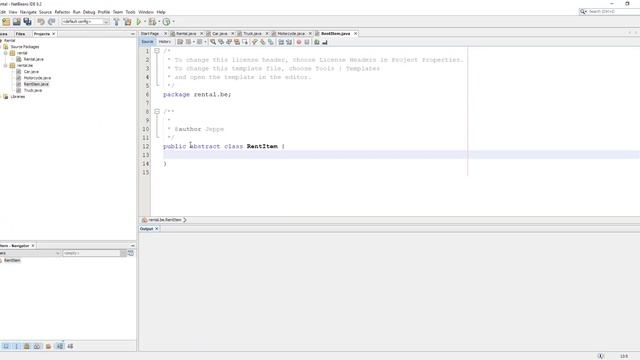The height and width of the screenshot is (360, 640).
Task: Collapse the license comment fold at line 1
Action: pos(157,51)
